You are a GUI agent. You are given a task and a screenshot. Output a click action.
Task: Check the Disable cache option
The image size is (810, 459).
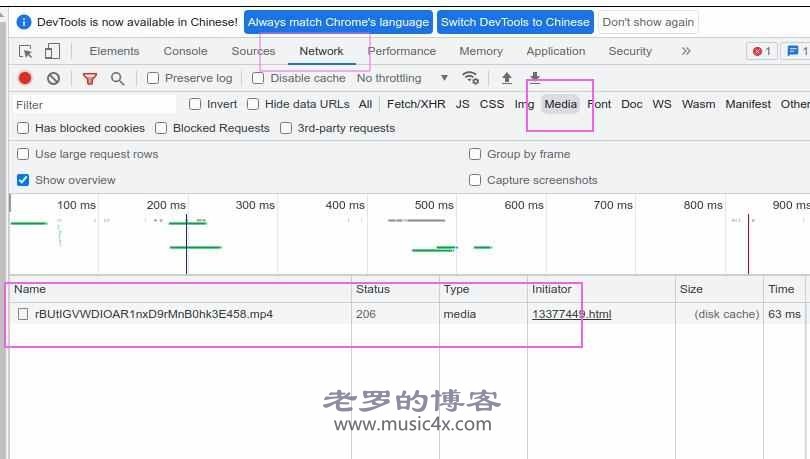[x=258, y=78]
